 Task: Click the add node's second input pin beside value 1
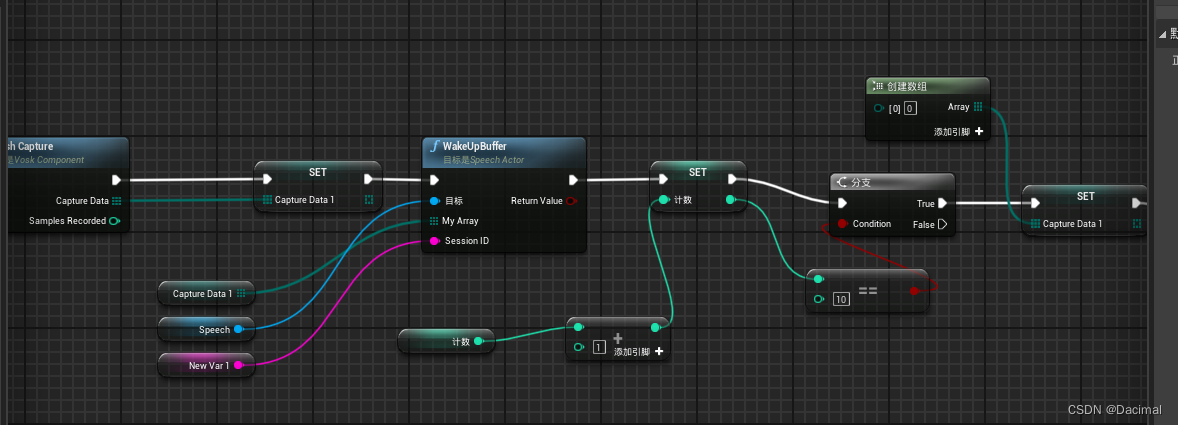(578, 347)
